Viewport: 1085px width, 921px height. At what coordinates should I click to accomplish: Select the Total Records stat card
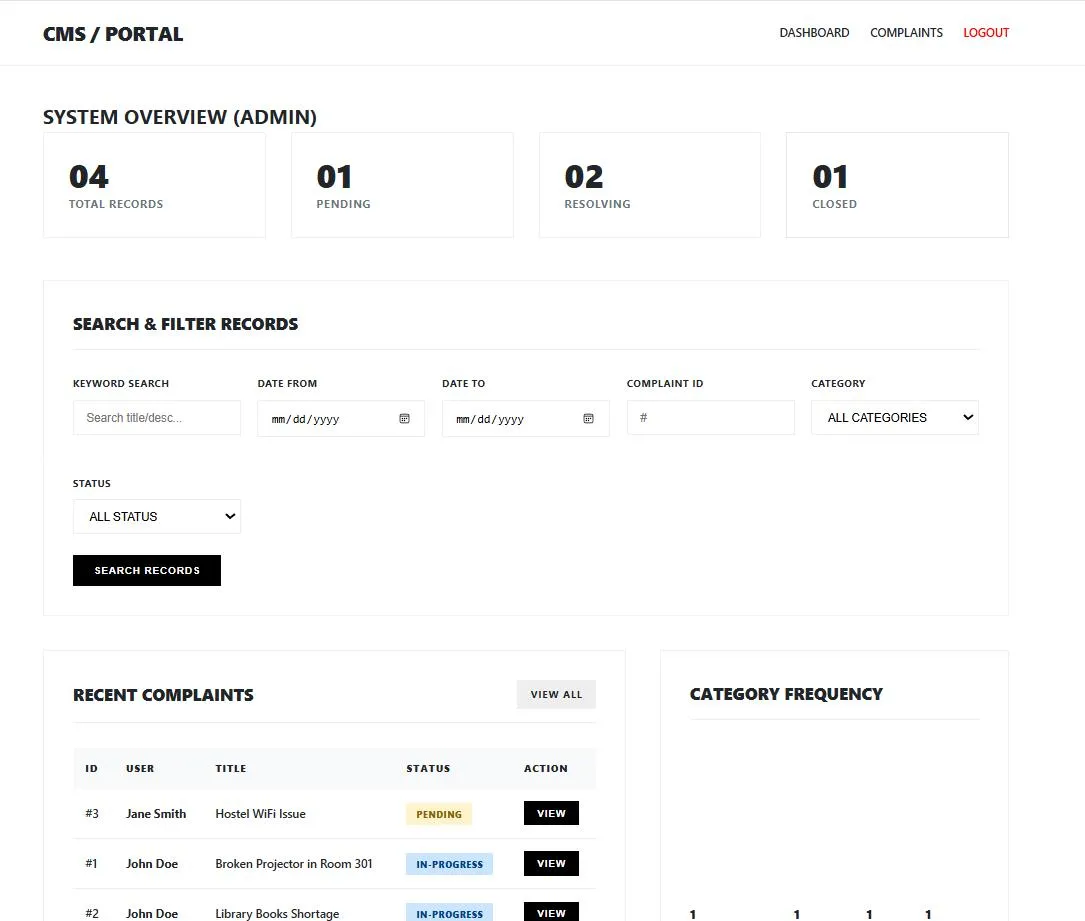point(154,186)
